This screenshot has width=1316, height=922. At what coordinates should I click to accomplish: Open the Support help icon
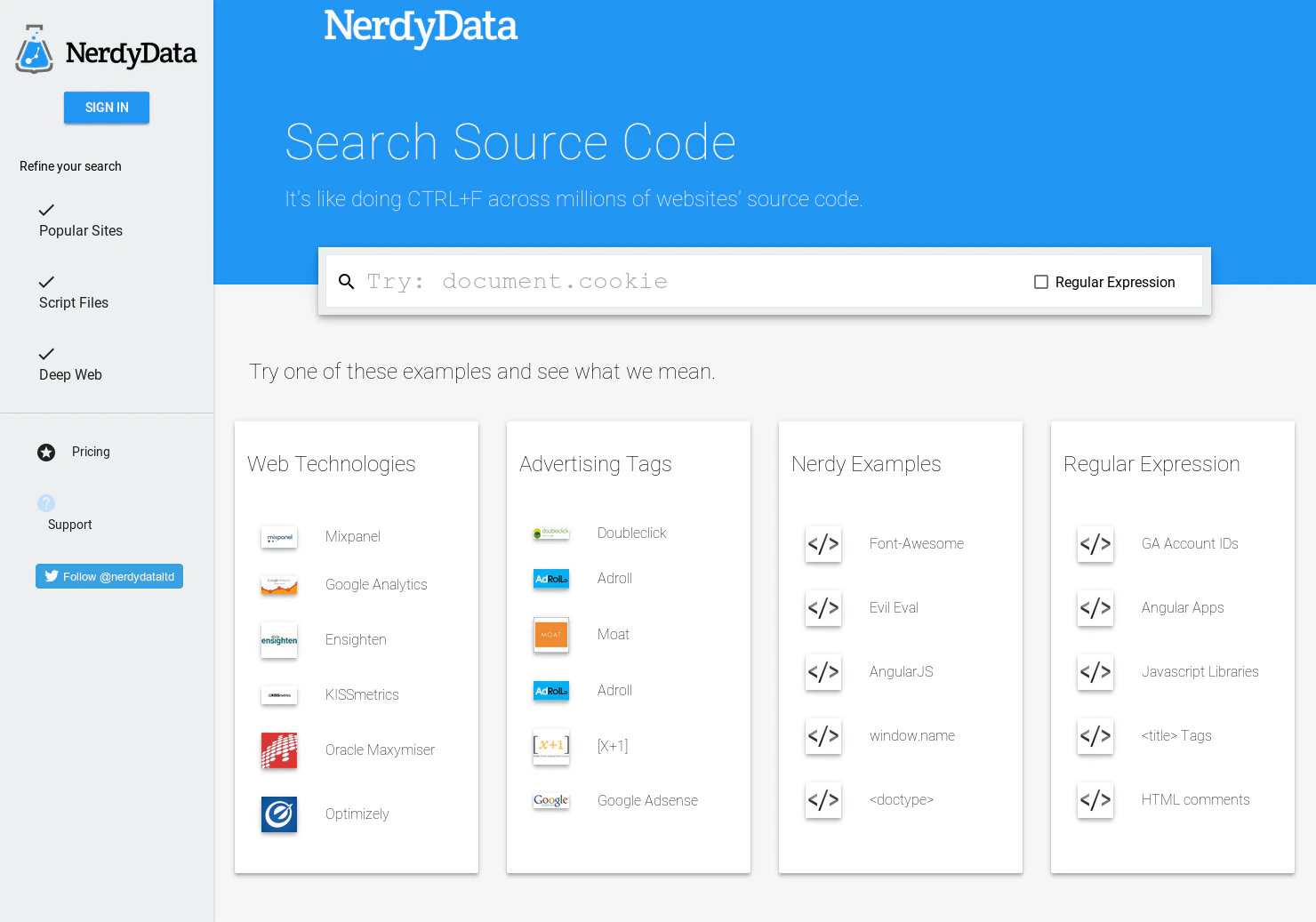(x=46, y=502)
